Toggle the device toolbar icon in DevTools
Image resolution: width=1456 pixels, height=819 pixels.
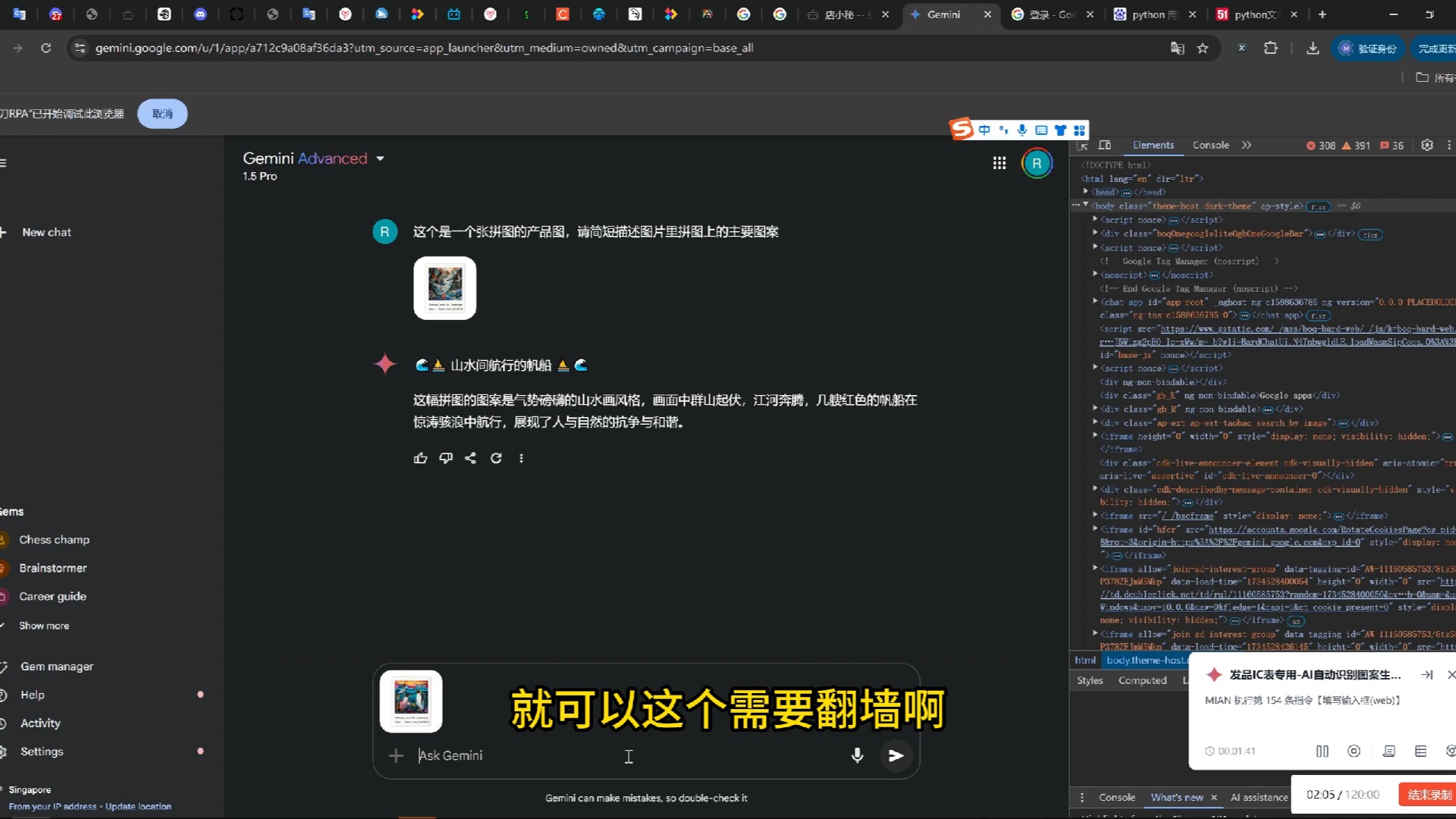point(1105,145)
